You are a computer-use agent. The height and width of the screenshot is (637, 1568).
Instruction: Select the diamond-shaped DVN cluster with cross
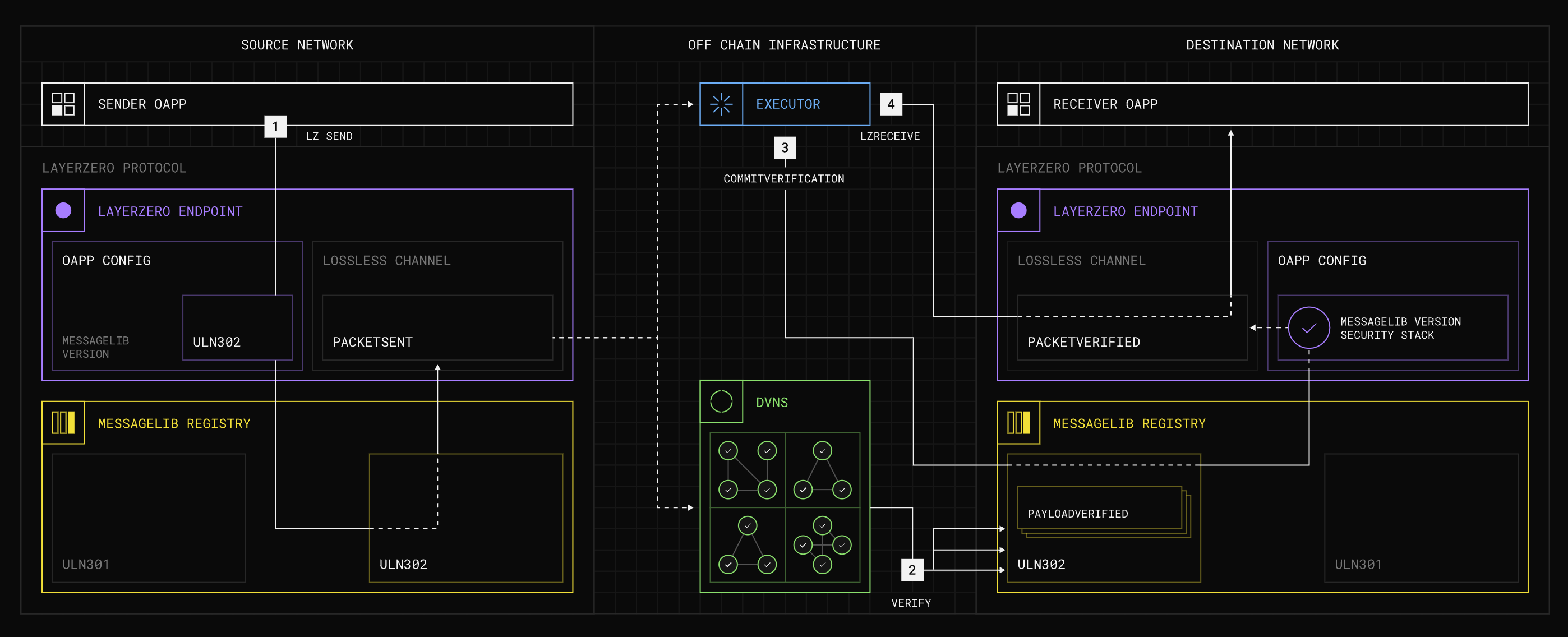(x=822, y=544)
